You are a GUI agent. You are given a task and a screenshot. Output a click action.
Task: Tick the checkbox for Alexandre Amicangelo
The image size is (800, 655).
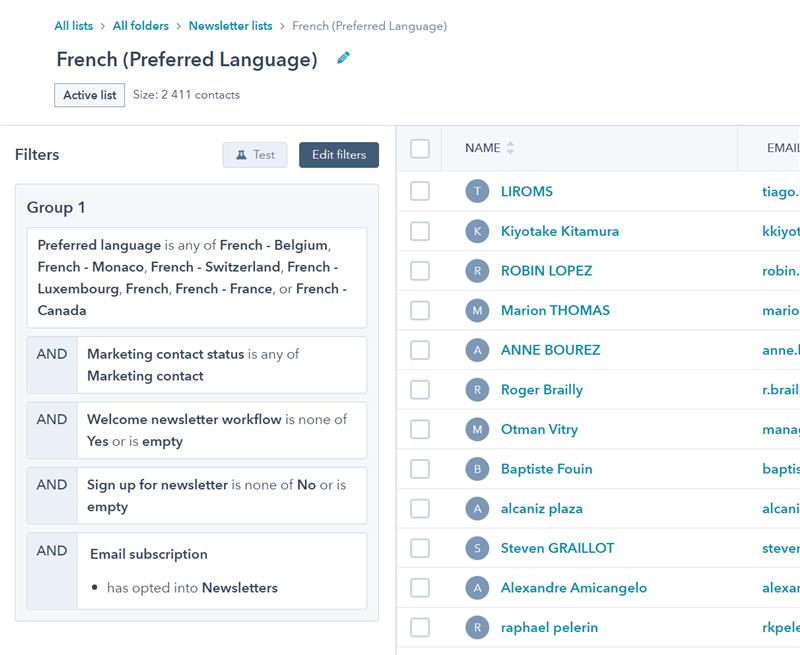(x=420, y=588)
